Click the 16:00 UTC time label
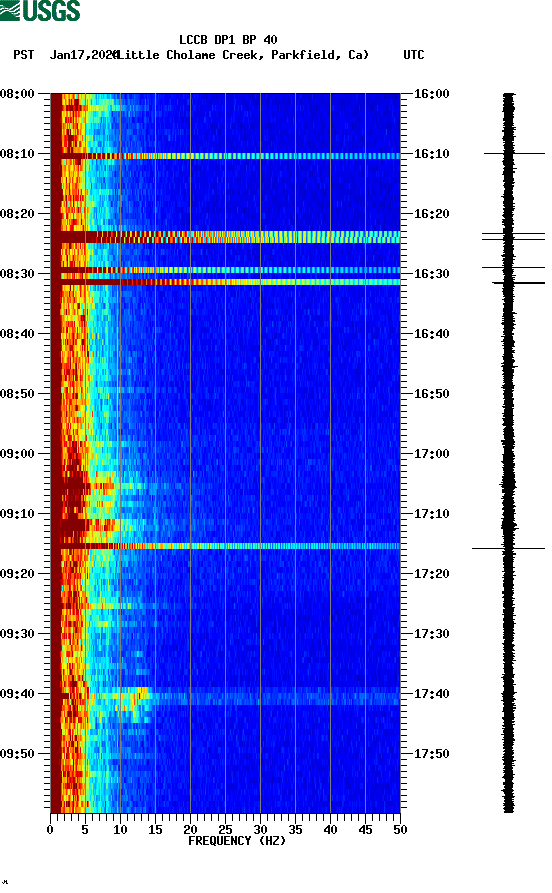This screenshot has width=552, height=893. tap(431, 93)
